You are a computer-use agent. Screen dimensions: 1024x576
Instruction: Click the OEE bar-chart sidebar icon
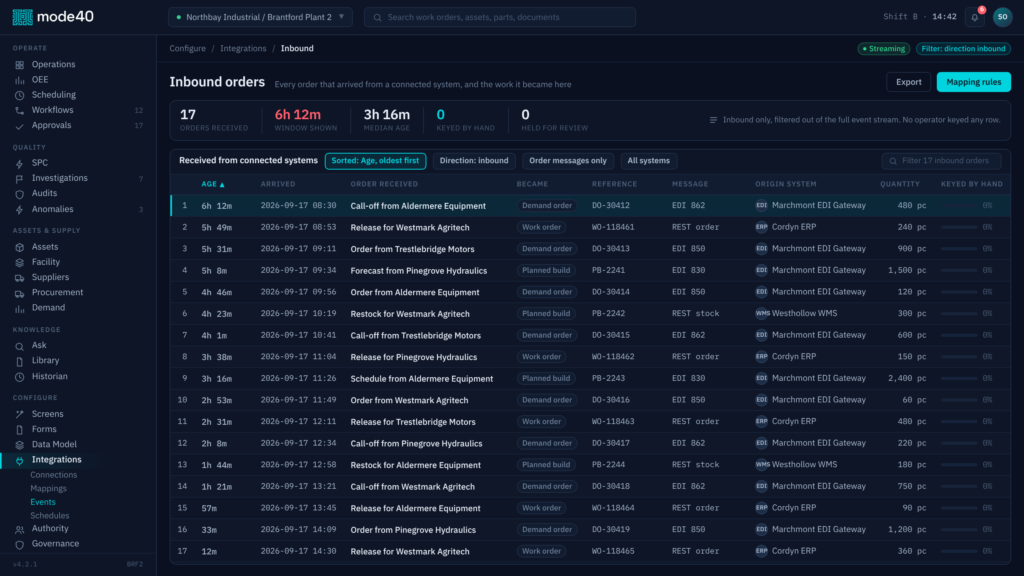20,80
